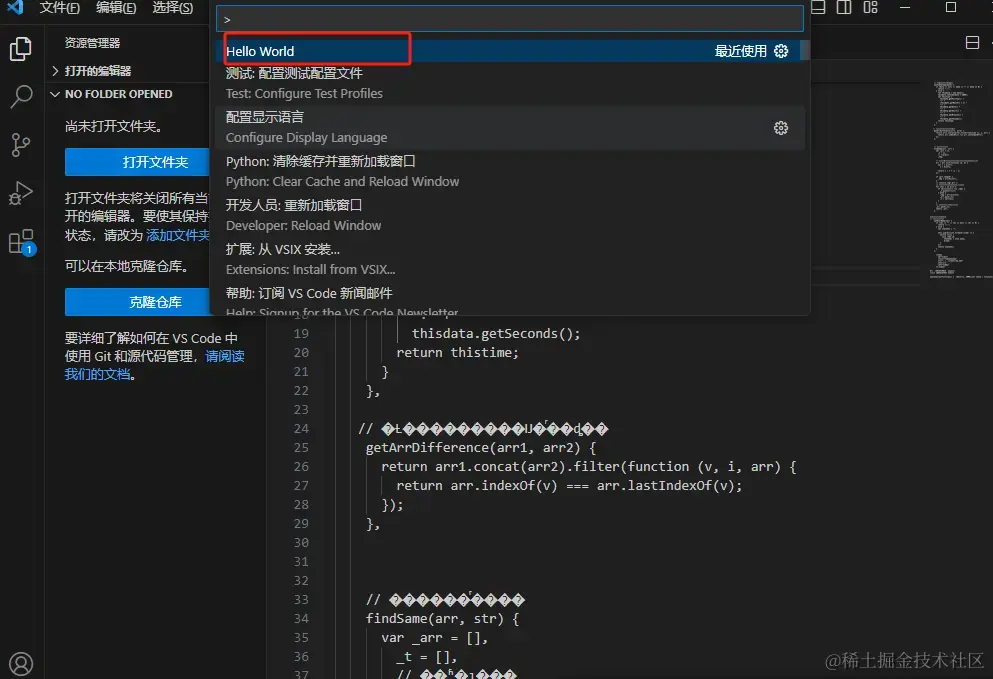Open the Search view in activity bar
Image resolution: width=993 pixels, height=679 pixels.
point(21,97)
